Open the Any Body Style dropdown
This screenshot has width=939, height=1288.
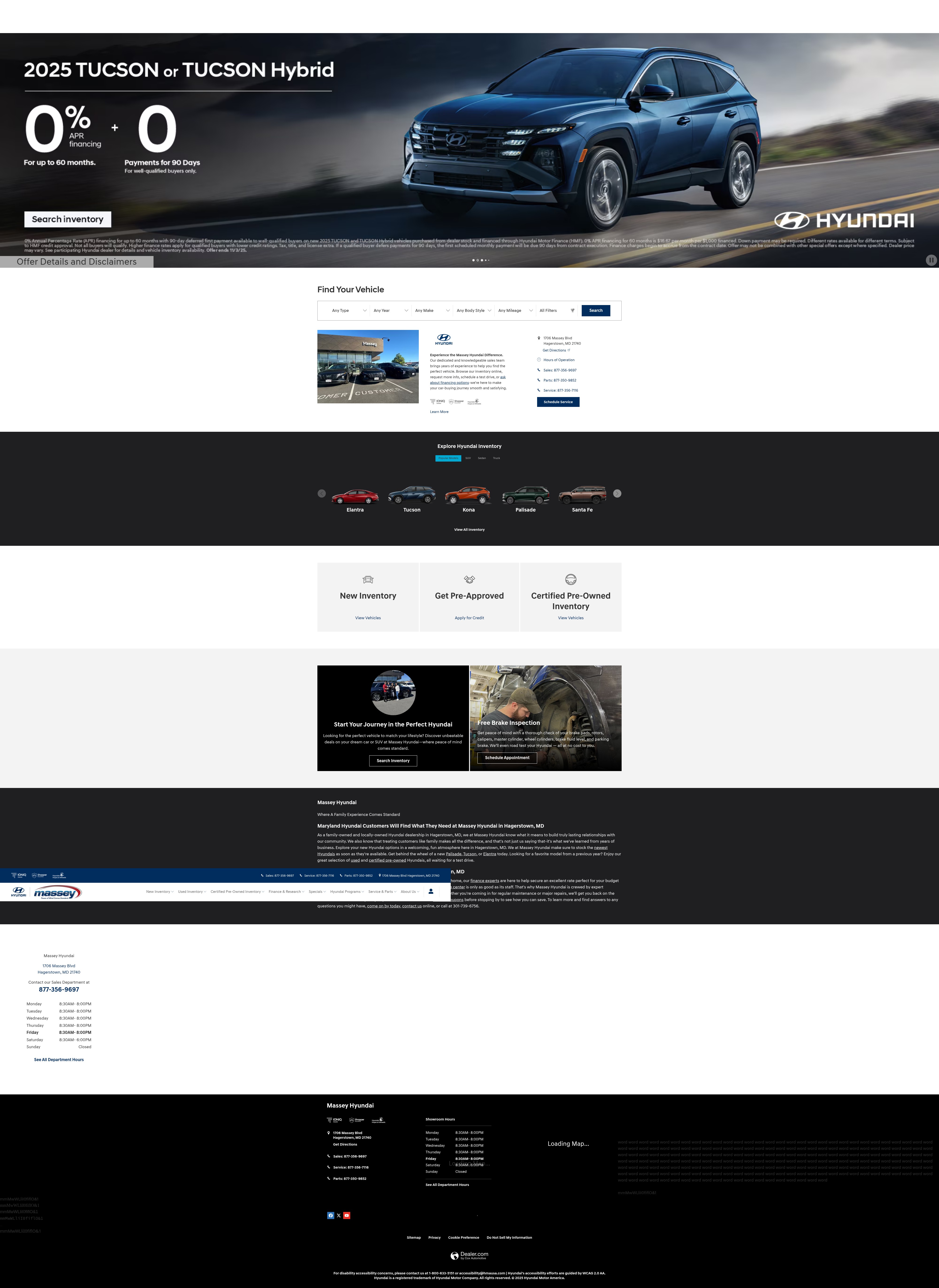pyautogui.click(x=473, y=311)
